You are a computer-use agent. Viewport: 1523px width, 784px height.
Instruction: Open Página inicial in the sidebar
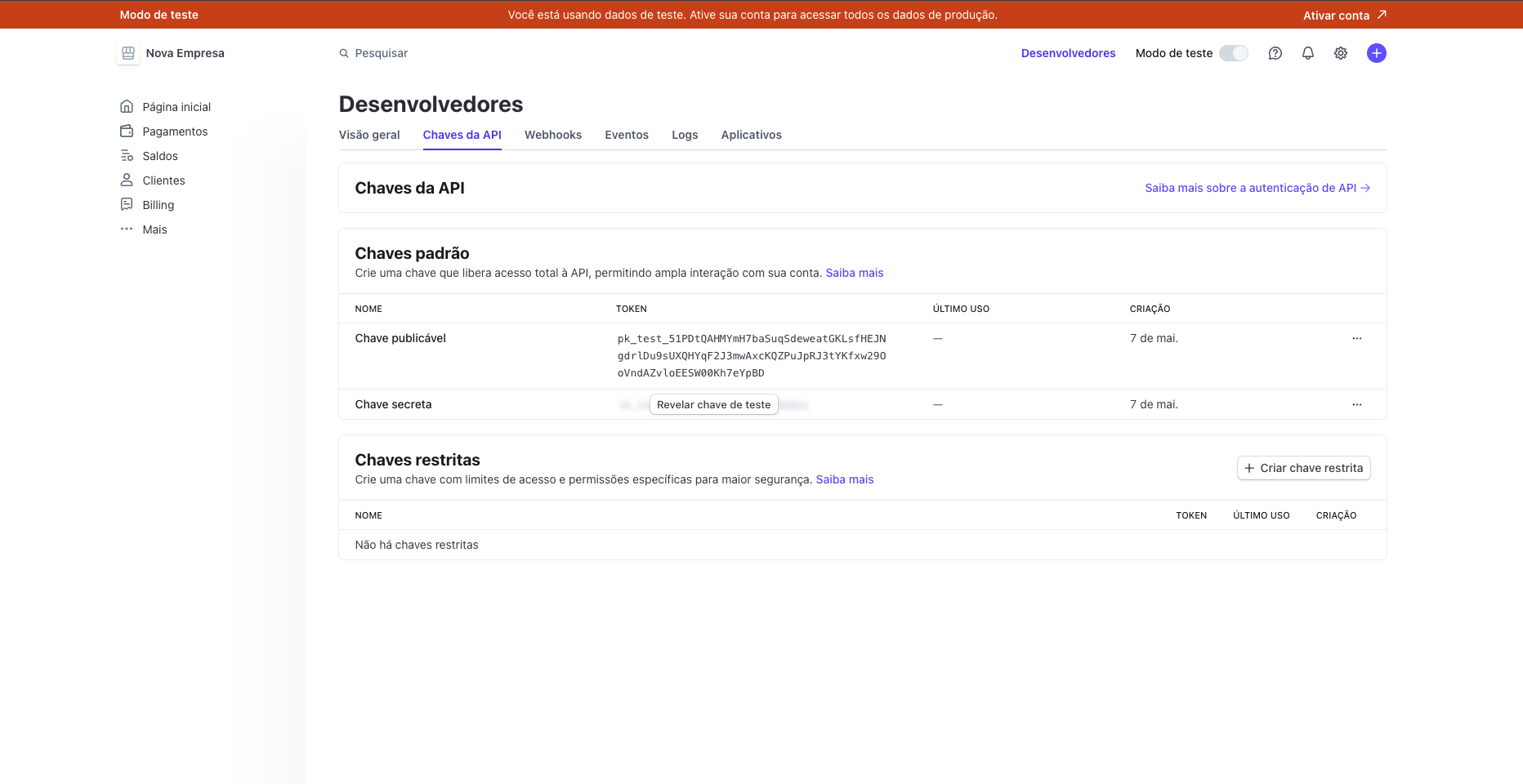(176, 107)
